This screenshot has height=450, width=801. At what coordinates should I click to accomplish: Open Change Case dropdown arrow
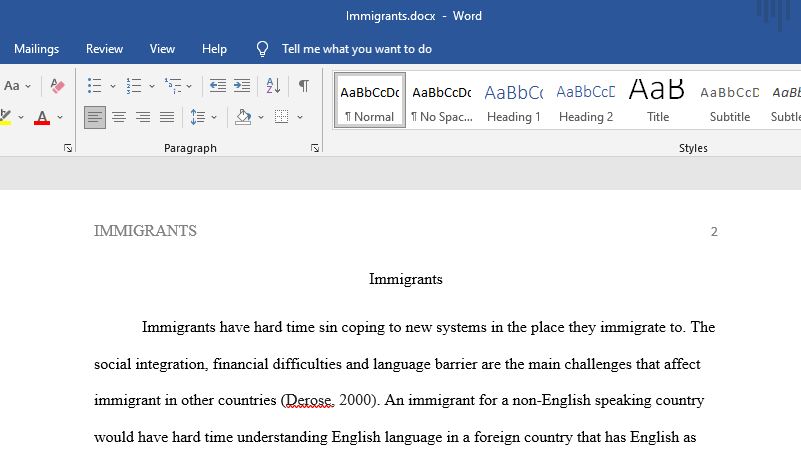tap(28, 86)
